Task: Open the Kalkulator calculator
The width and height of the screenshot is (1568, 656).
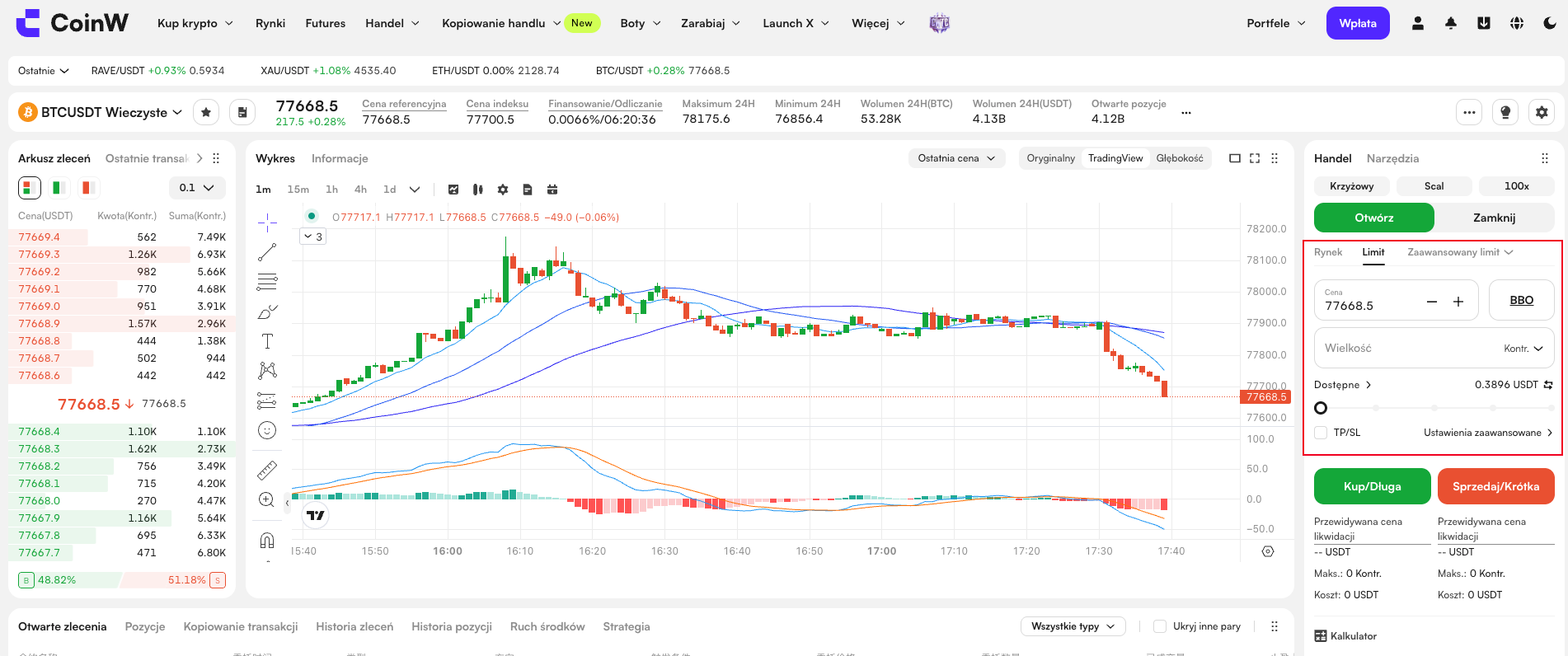Action: tap(1345, 636)
